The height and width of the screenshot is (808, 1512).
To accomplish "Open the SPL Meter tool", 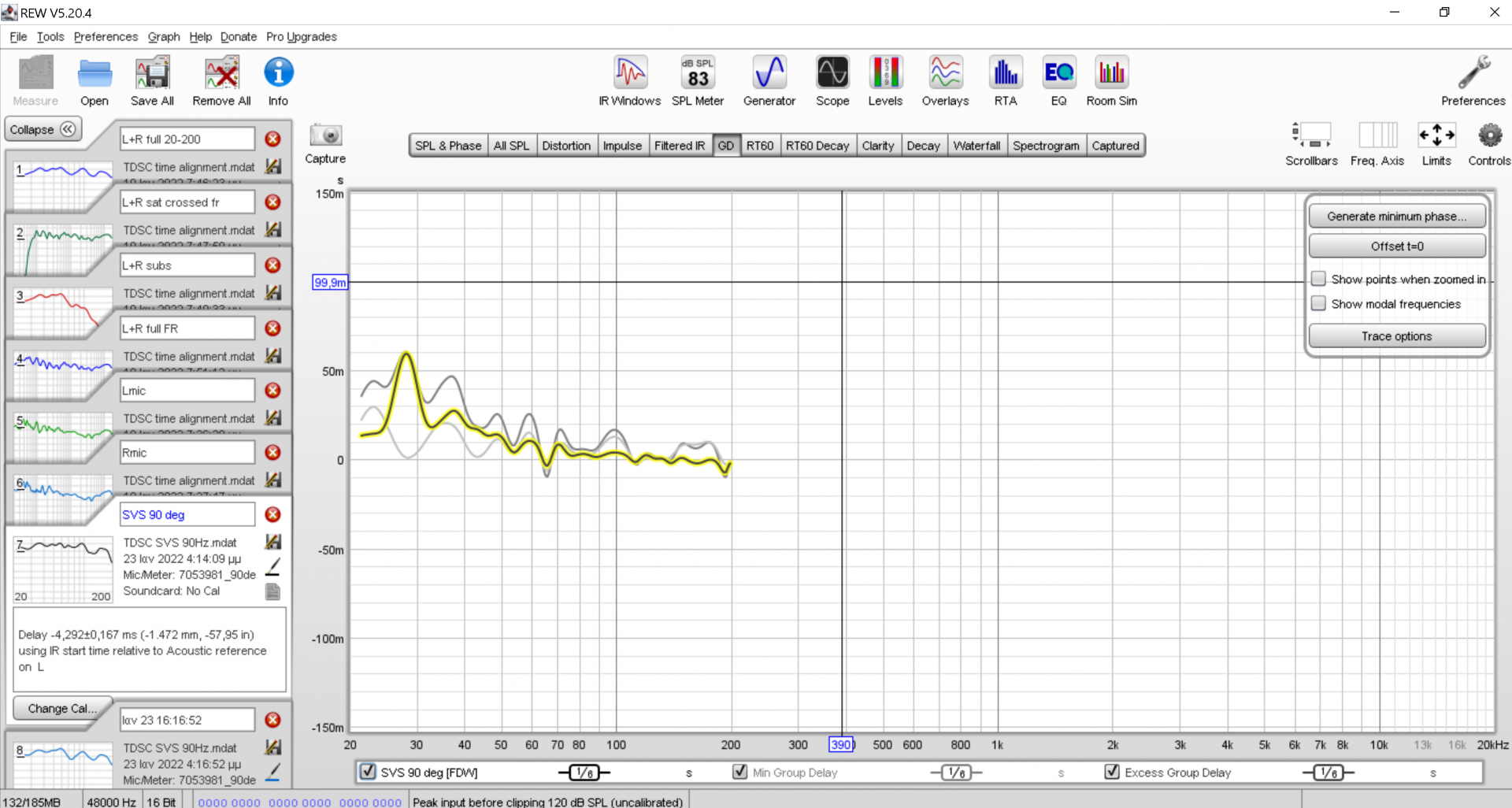I will [x=697, y=80].
